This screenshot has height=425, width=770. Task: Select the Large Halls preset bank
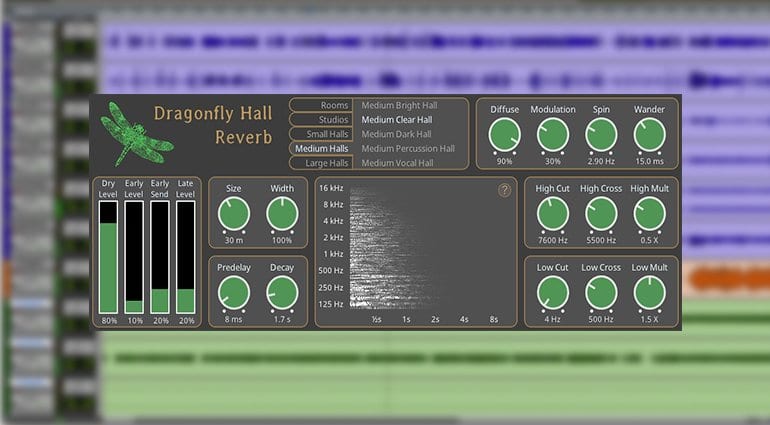click(321, 163)
